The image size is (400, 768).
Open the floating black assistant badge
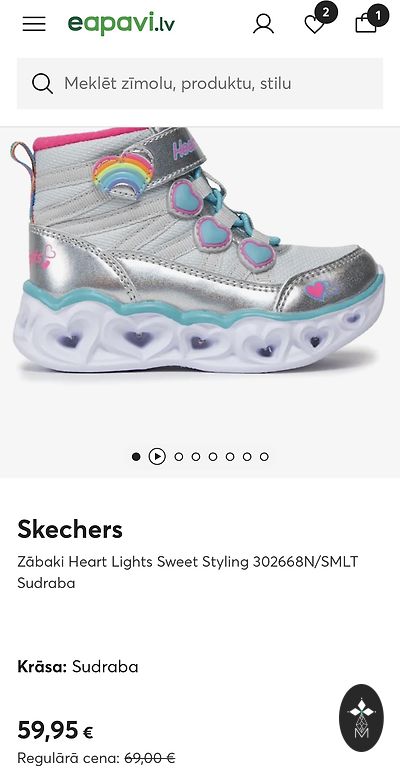(x=361, y=718)
